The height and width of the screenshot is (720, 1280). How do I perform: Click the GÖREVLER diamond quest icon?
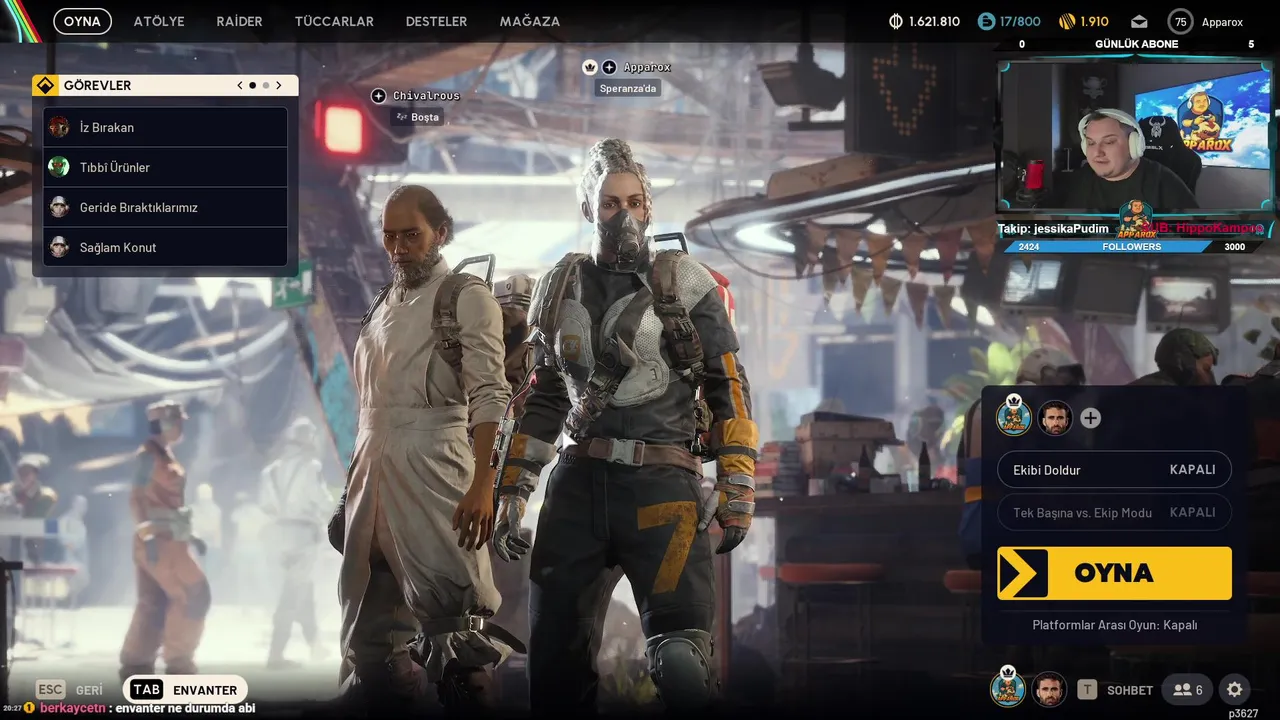point(44,86)
